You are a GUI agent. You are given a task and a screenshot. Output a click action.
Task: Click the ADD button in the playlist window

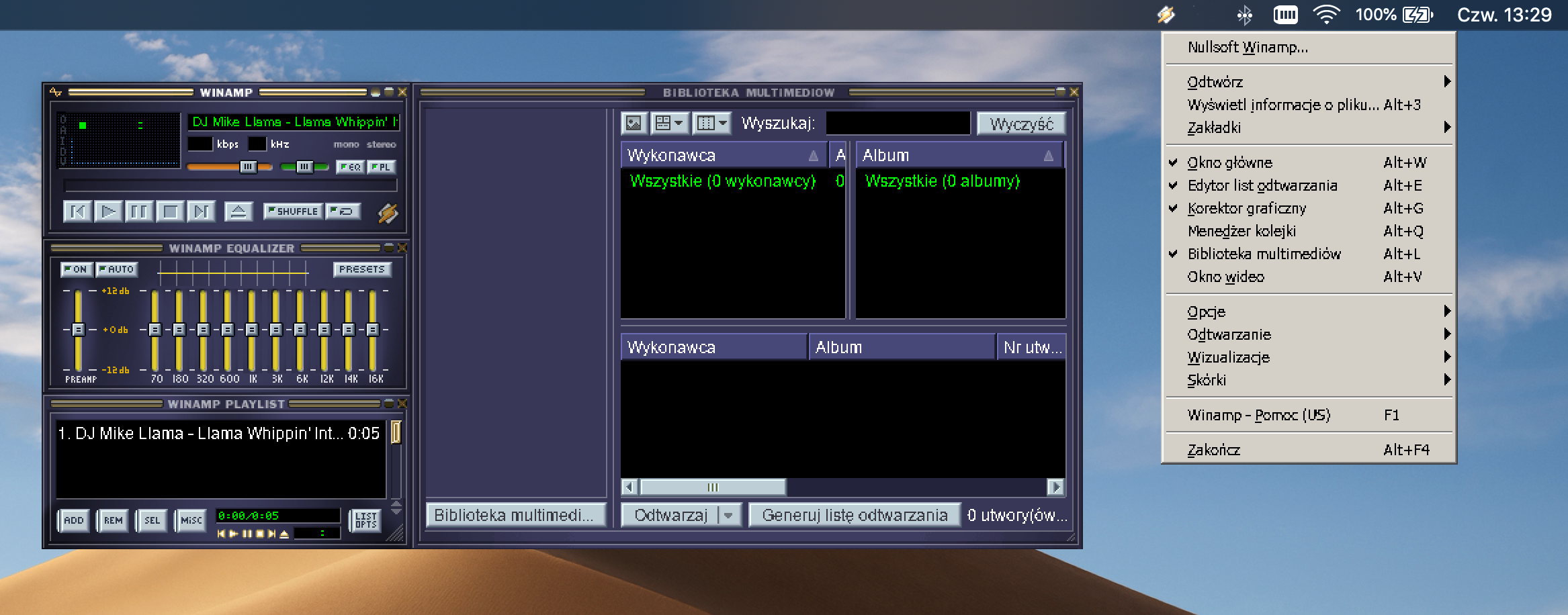(x=75, y=520)
